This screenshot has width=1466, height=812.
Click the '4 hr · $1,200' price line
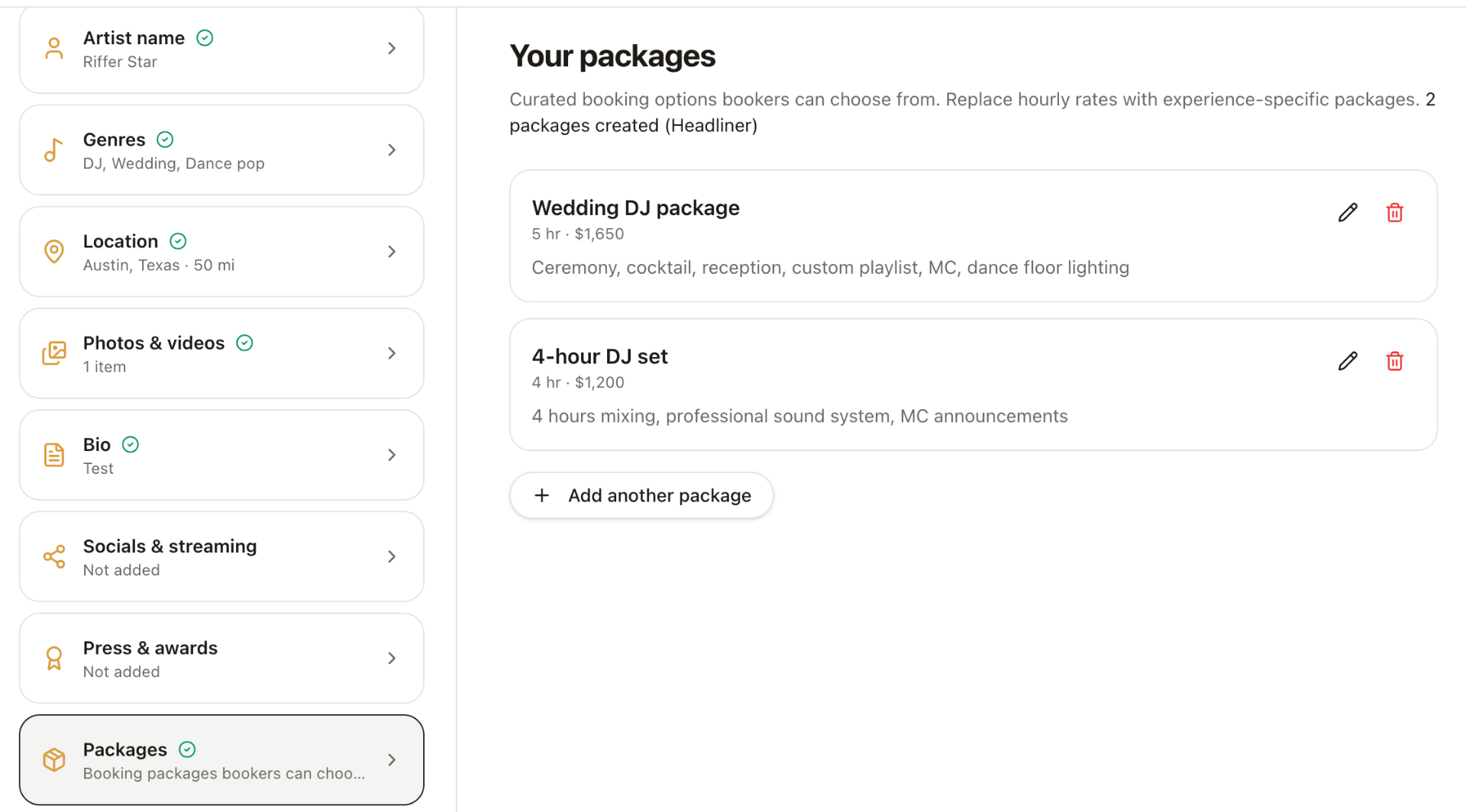577,382
